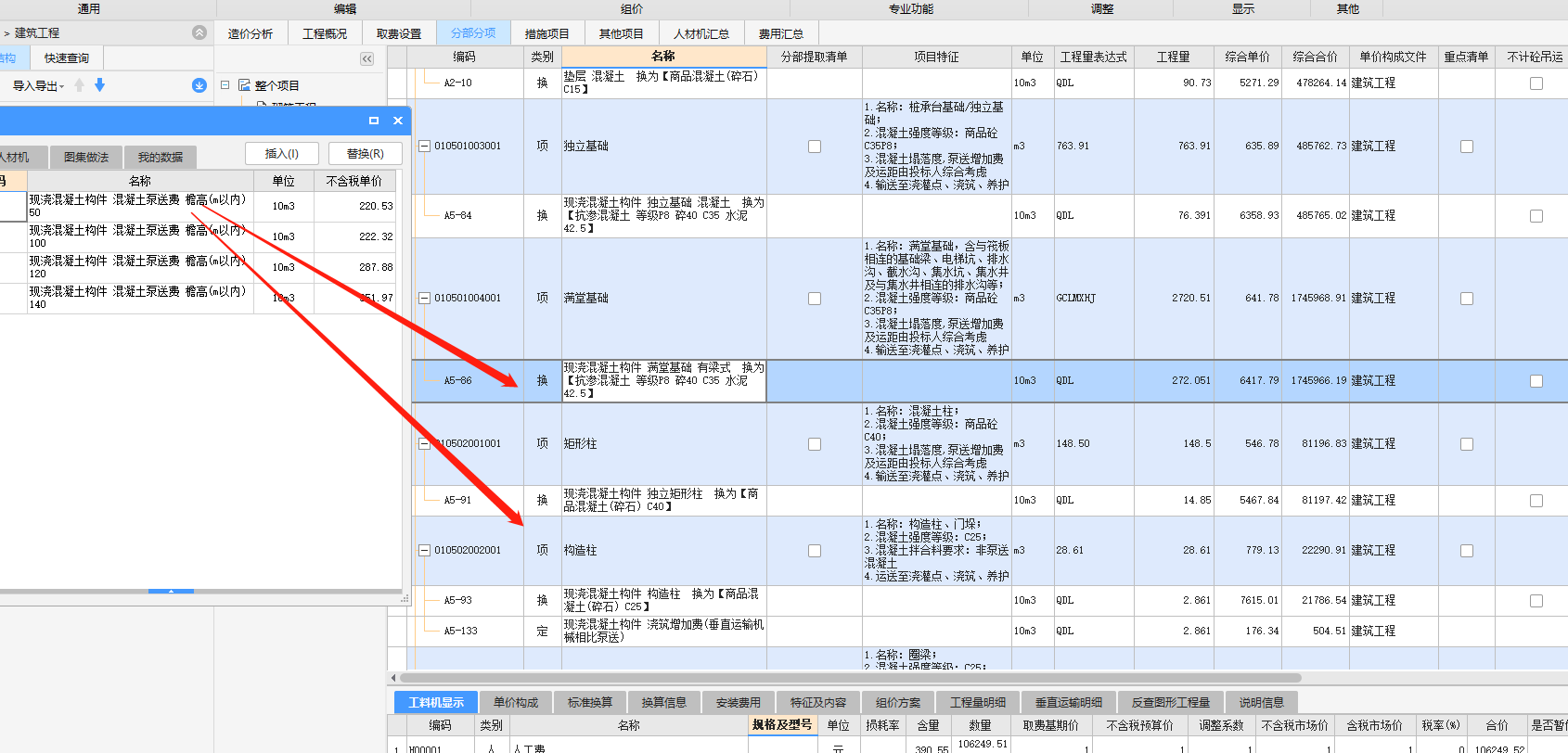1568x753 pixels.
Task: Click the 插入(I) button
Action: (282, 153)
